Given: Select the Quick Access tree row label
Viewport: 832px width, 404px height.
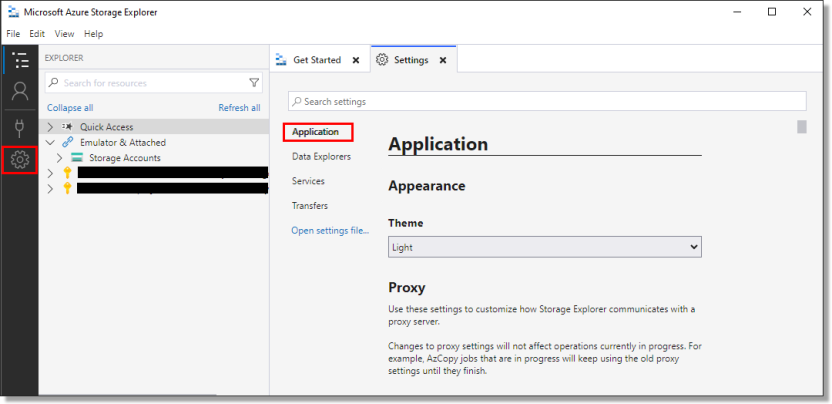Looking at the screenshot, I should pyautogui.click(x=107, y=127).
